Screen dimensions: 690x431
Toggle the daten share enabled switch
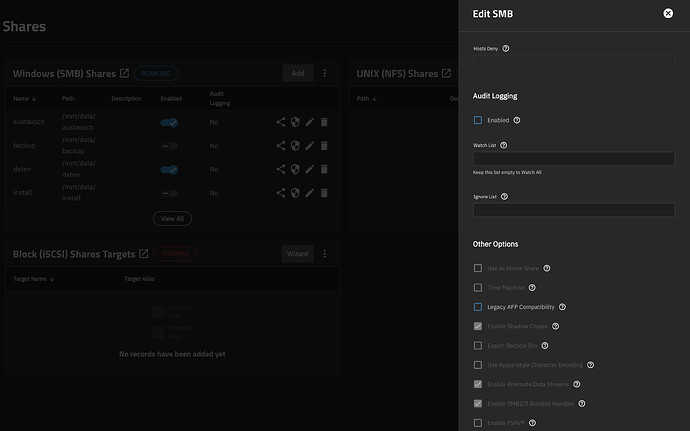tap(169, 169)
